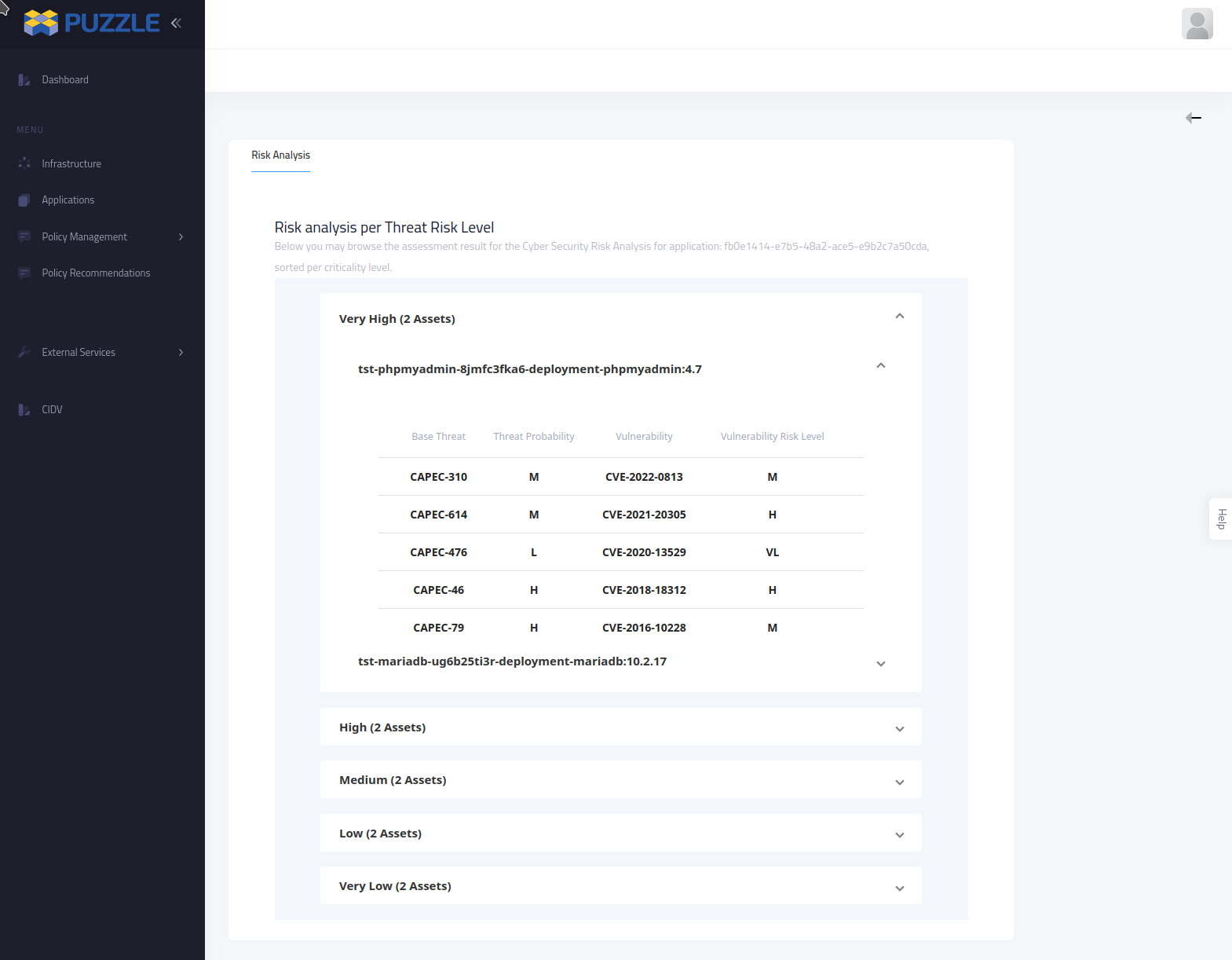Click the Dashboard sidebar icon

(24, 80)
